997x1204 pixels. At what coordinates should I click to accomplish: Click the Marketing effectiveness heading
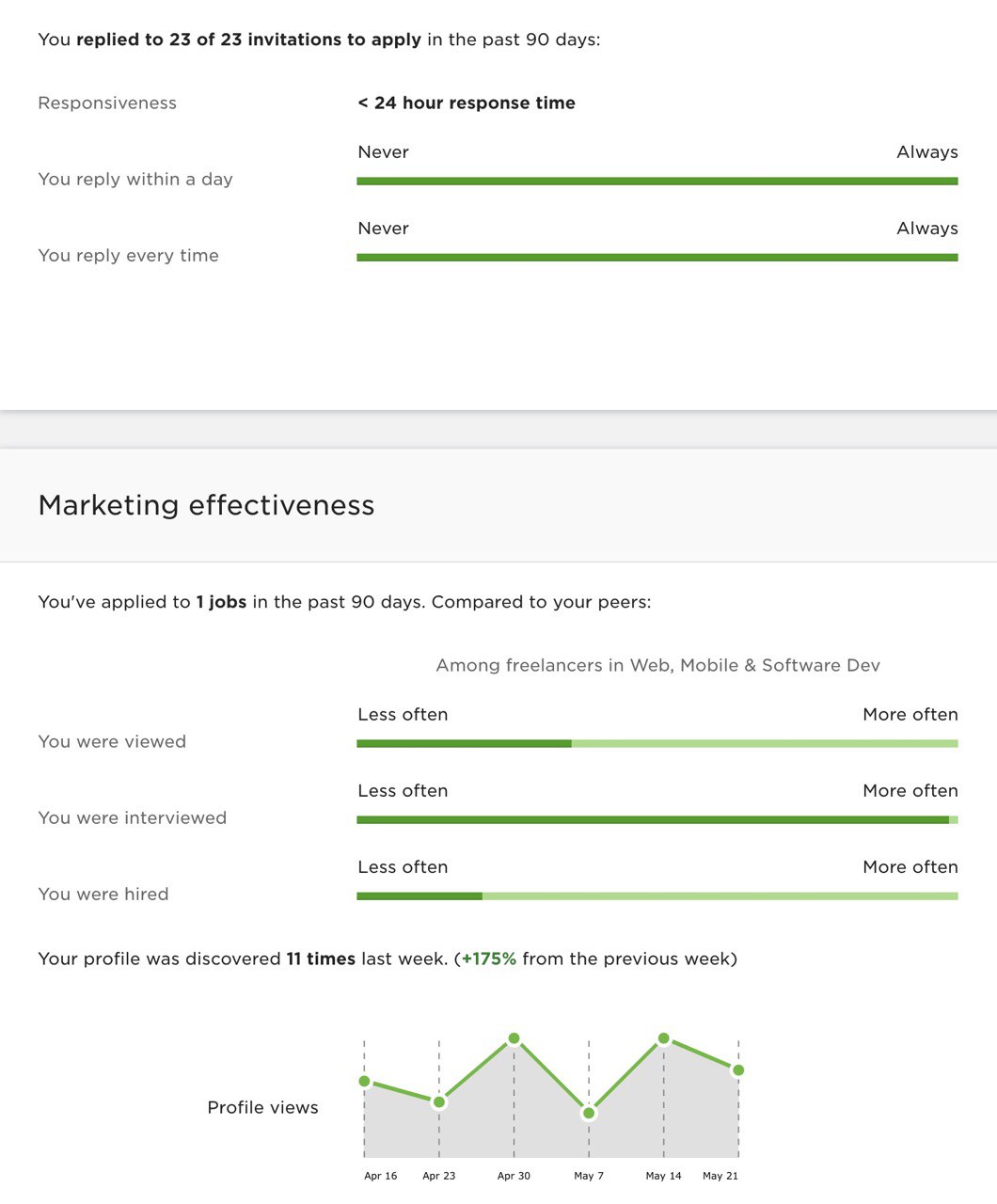point(206,505)
